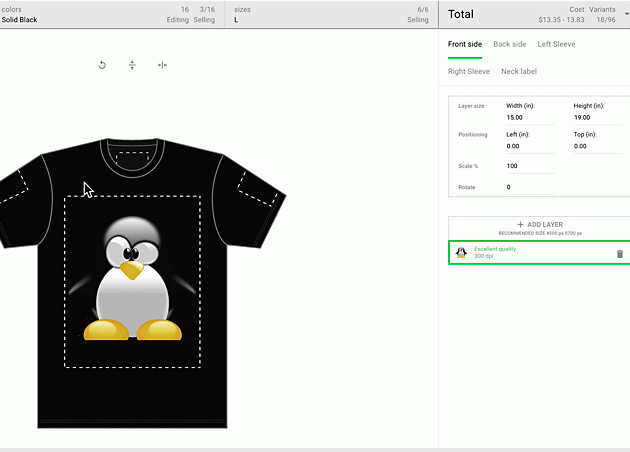630x452 pixels.
Task: Click the Width input field
Action: point(530,118)
